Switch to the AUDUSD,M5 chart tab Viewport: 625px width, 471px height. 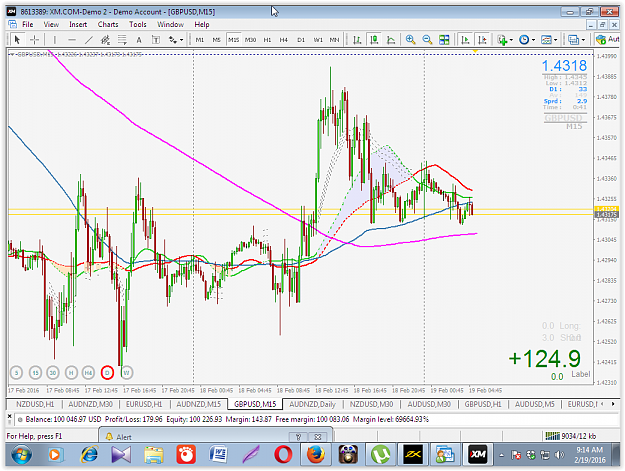[x=535, y=404]
